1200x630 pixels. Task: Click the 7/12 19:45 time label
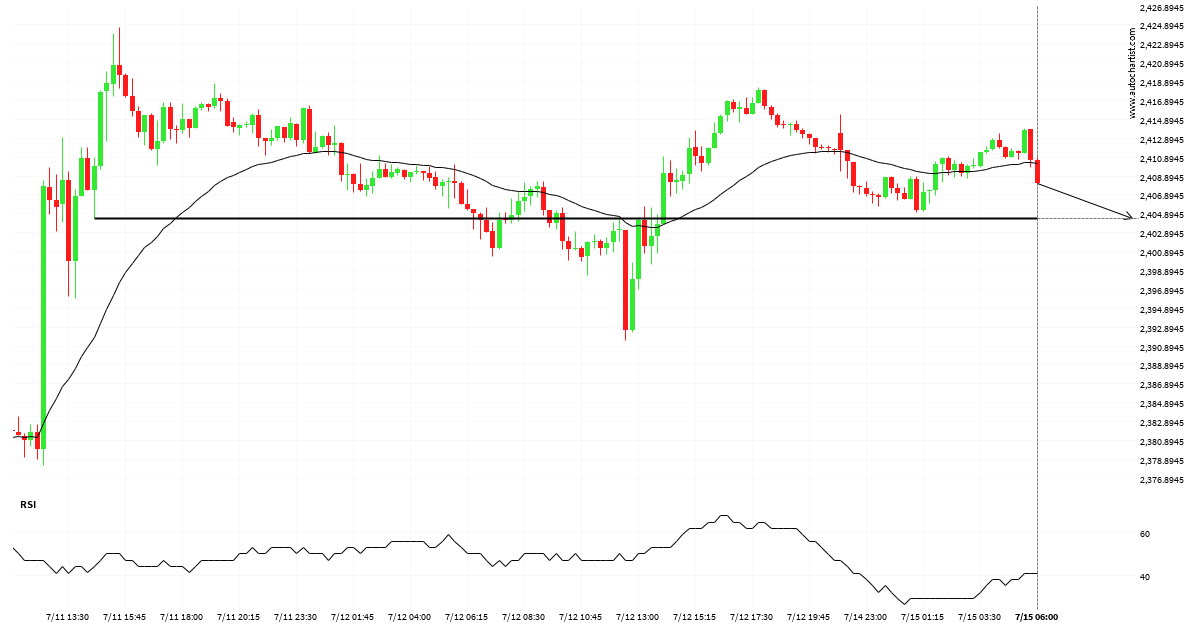click(x=809, y=617)
